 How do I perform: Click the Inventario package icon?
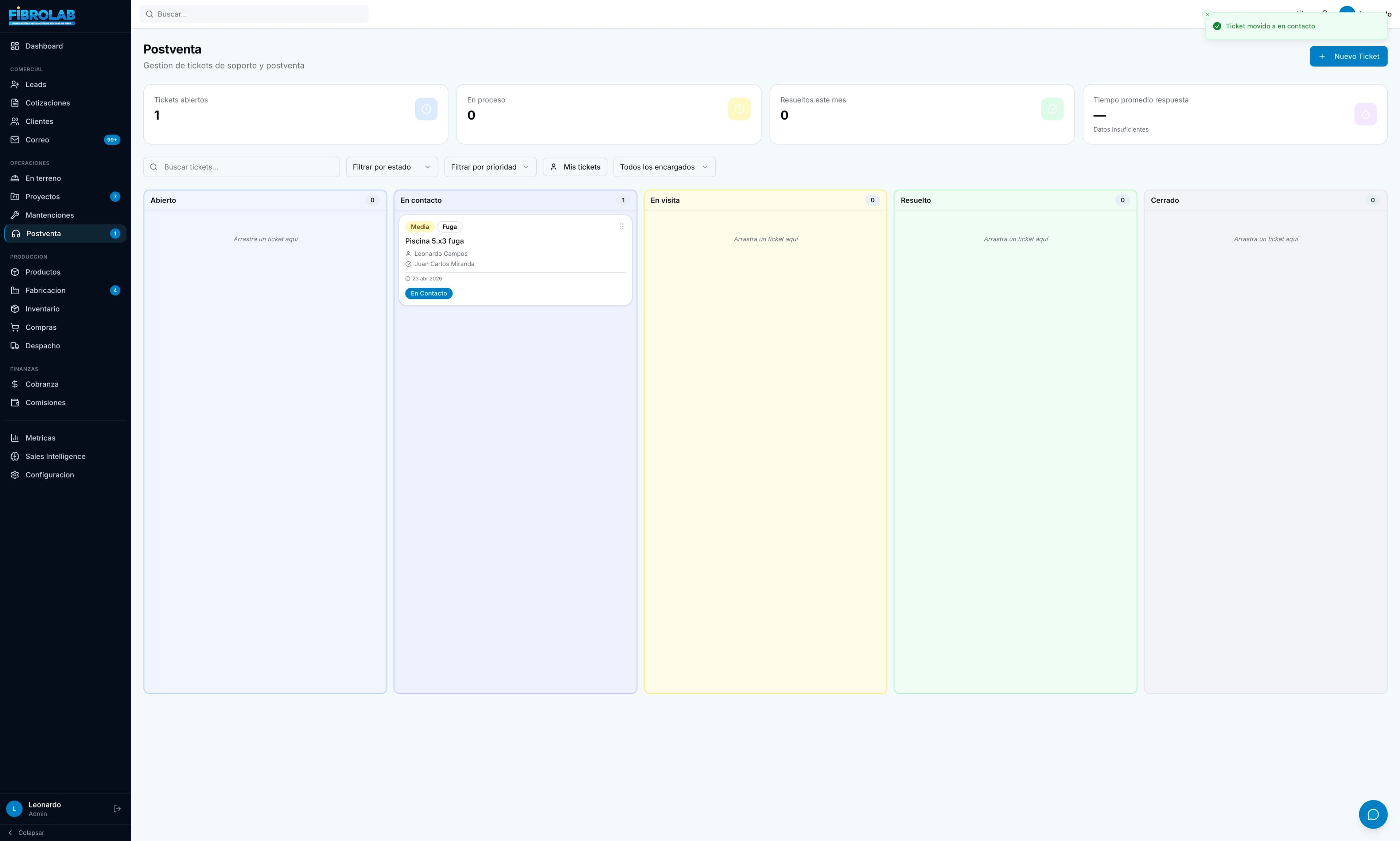click(x=15, y=309)
